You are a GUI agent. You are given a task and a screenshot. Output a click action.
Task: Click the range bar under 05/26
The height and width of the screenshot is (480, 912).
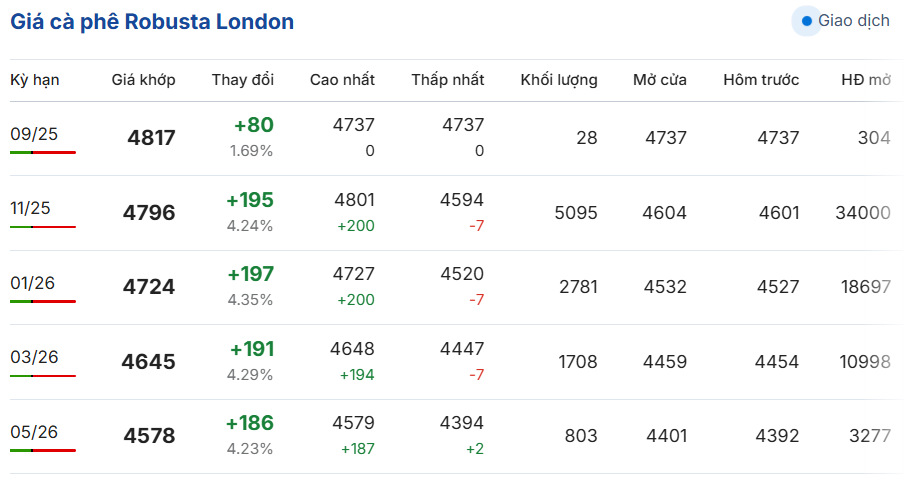42,450
